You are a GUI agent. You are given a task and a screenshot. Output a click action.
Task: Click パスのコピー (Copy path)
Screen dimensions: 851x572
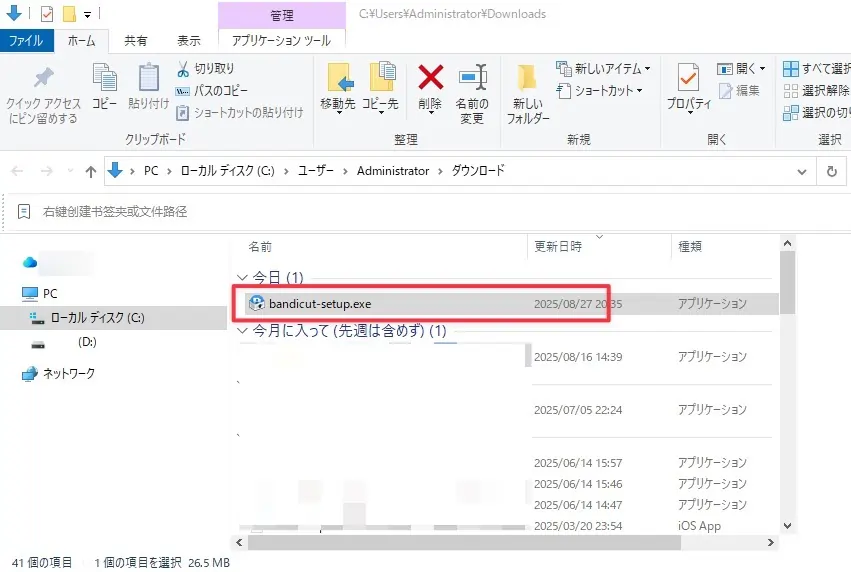click(x=212, y=91)
